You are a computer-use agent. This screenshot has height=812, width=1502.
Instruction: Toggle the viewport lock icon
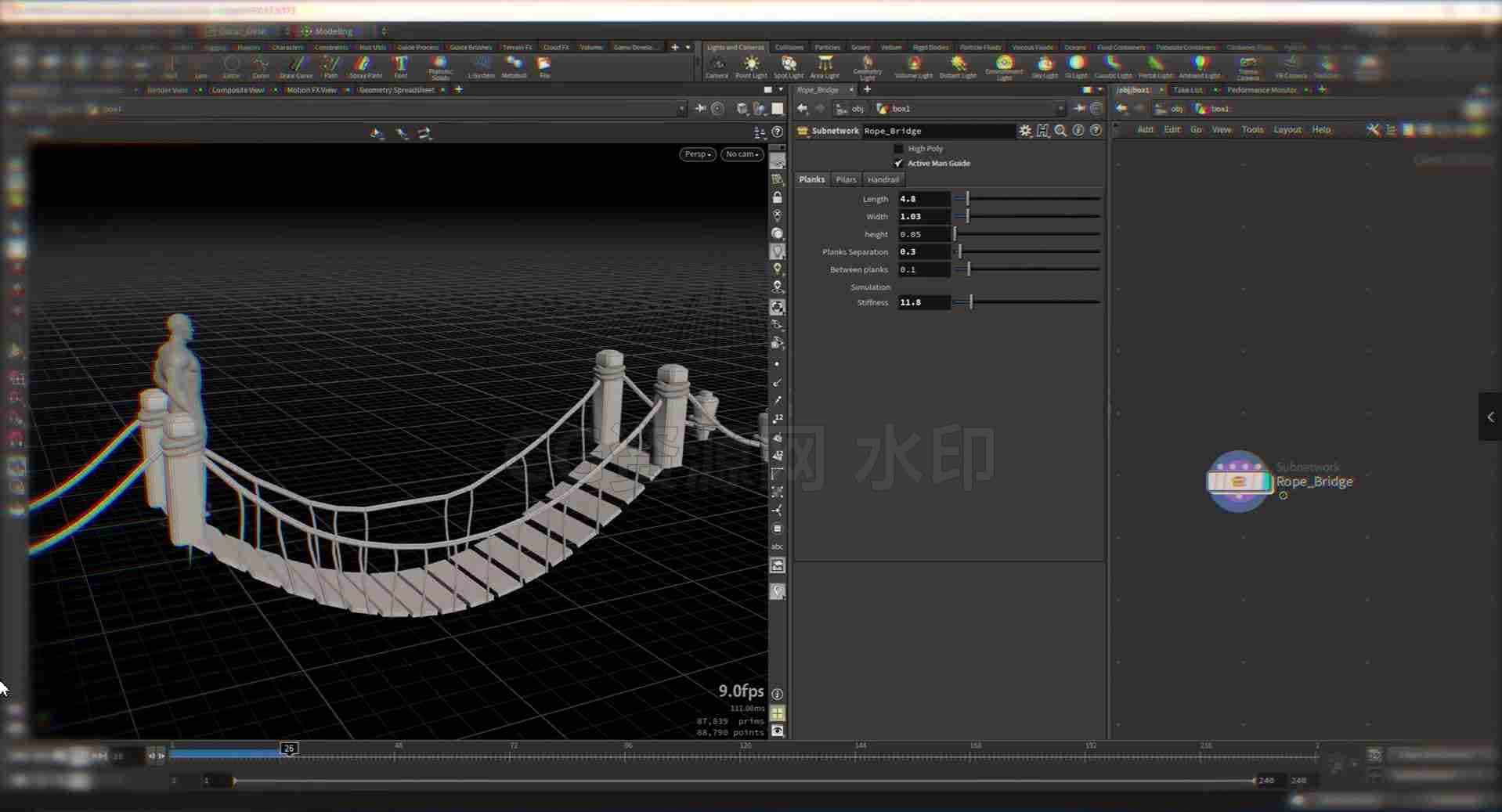[777, 197]
